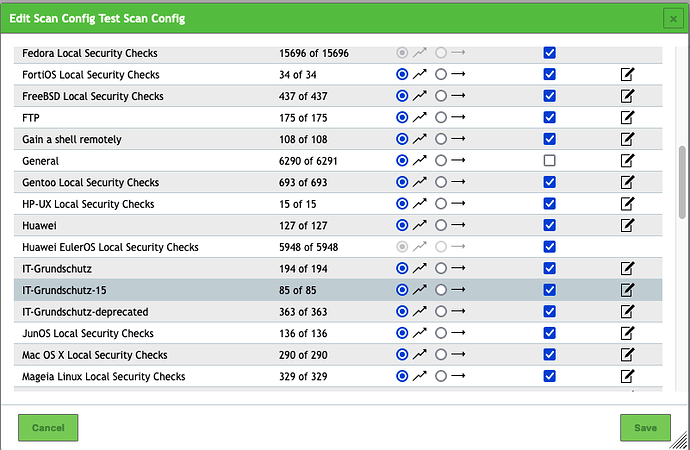
Task: Open edit icon in General row
Action: 627,161
